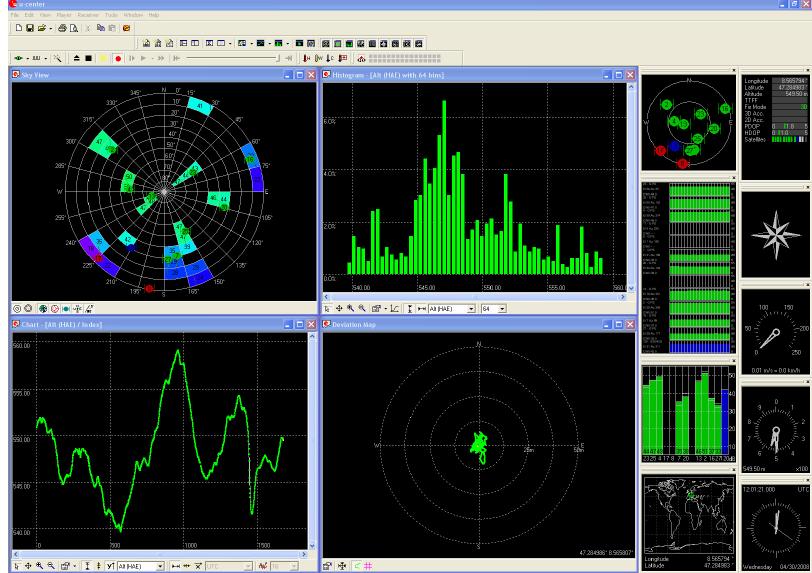Image resolution: width=812 pixels, height=573 pixels.
Task: Click the New document icon
Action: [x=19, y=28]
